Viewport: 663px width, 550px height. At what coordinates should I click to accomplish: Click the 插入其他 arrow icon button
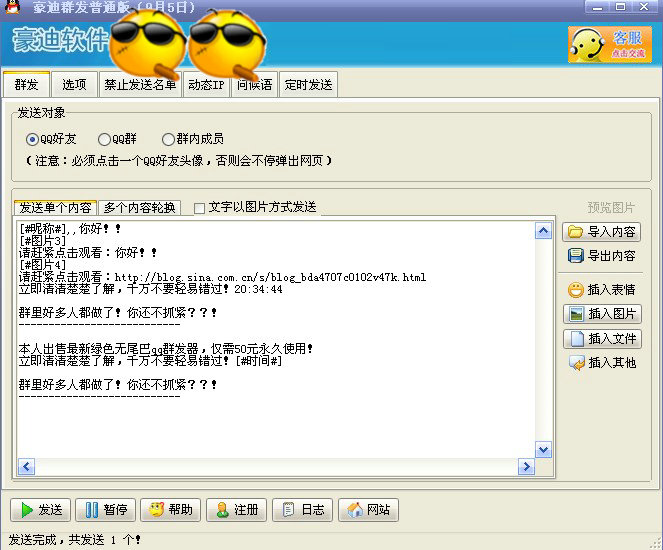click(601, 363)
